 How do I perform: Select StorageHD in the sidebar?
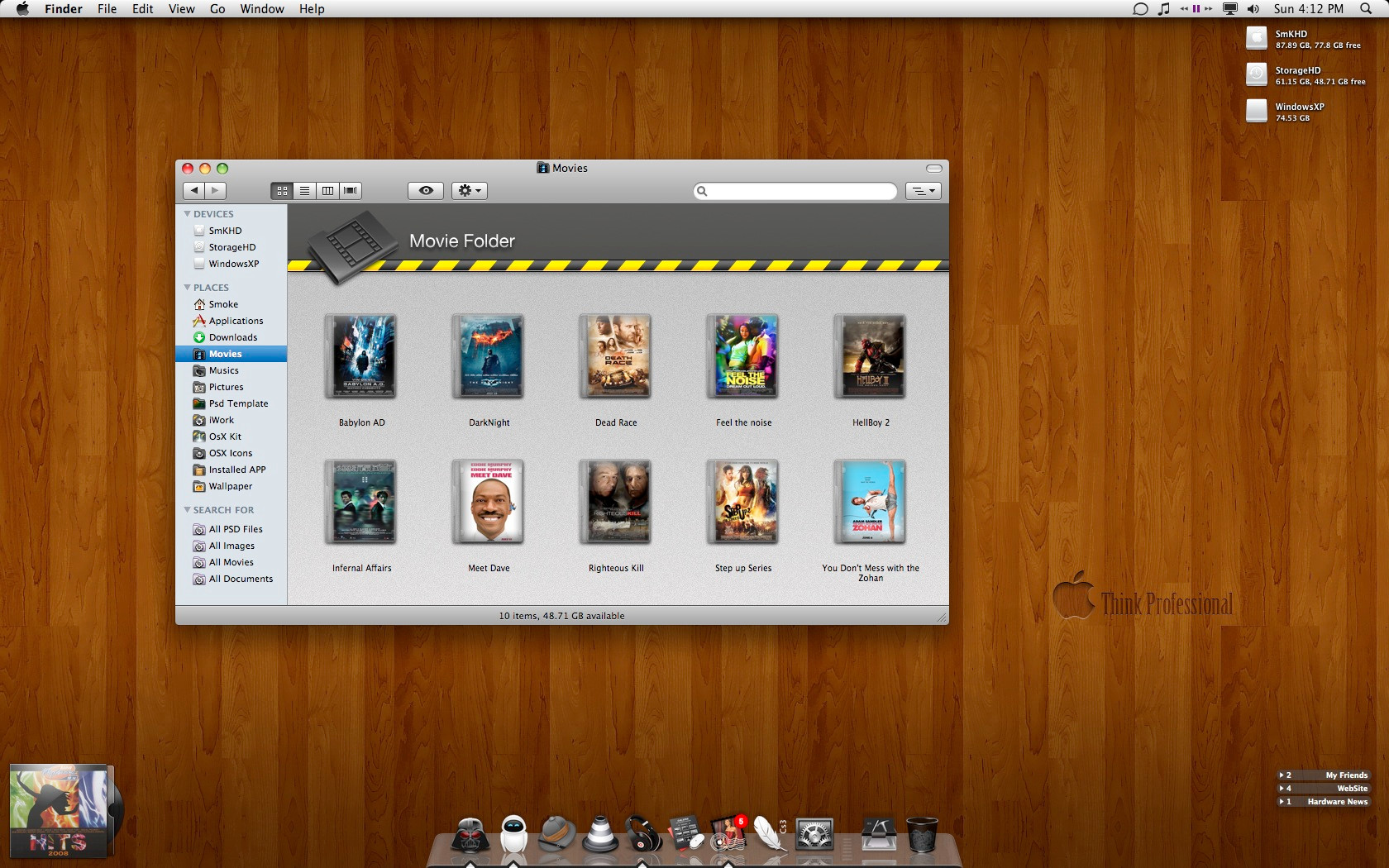click(231, 247)
